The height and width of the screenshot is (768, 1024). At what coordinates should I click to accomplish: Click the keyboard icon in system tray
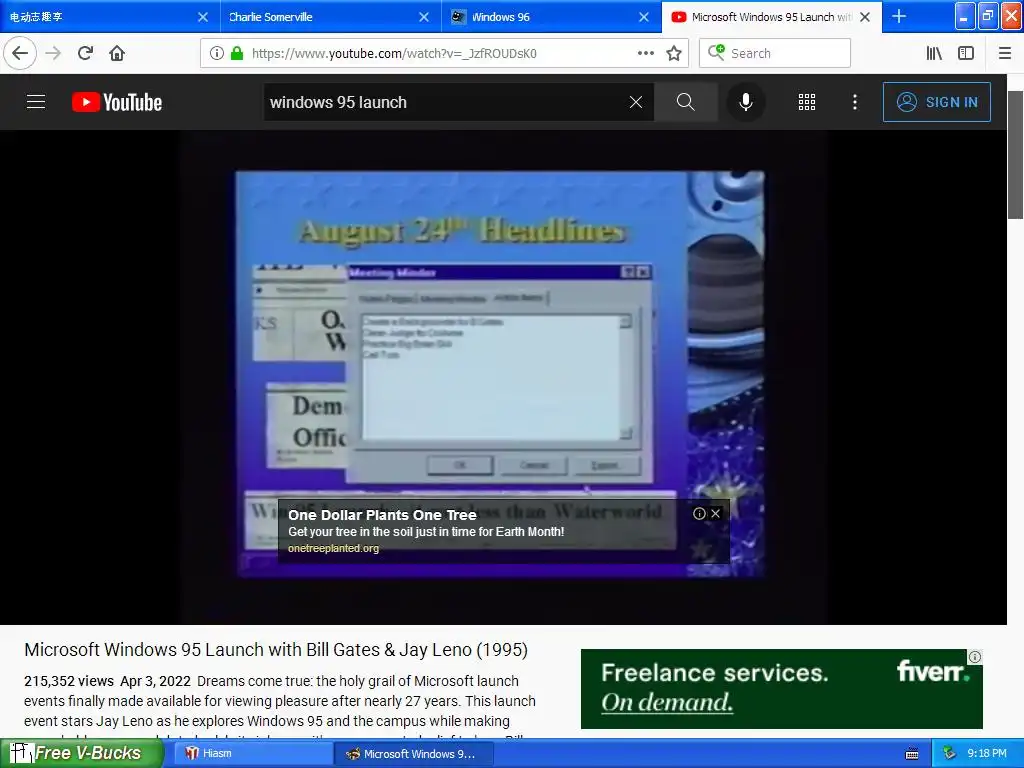912,754
